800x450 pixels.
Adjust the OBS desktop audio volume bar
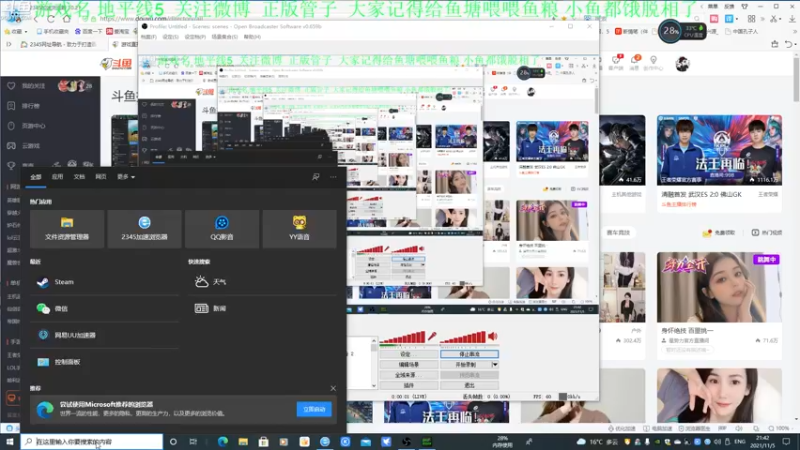tap(463, 337)
